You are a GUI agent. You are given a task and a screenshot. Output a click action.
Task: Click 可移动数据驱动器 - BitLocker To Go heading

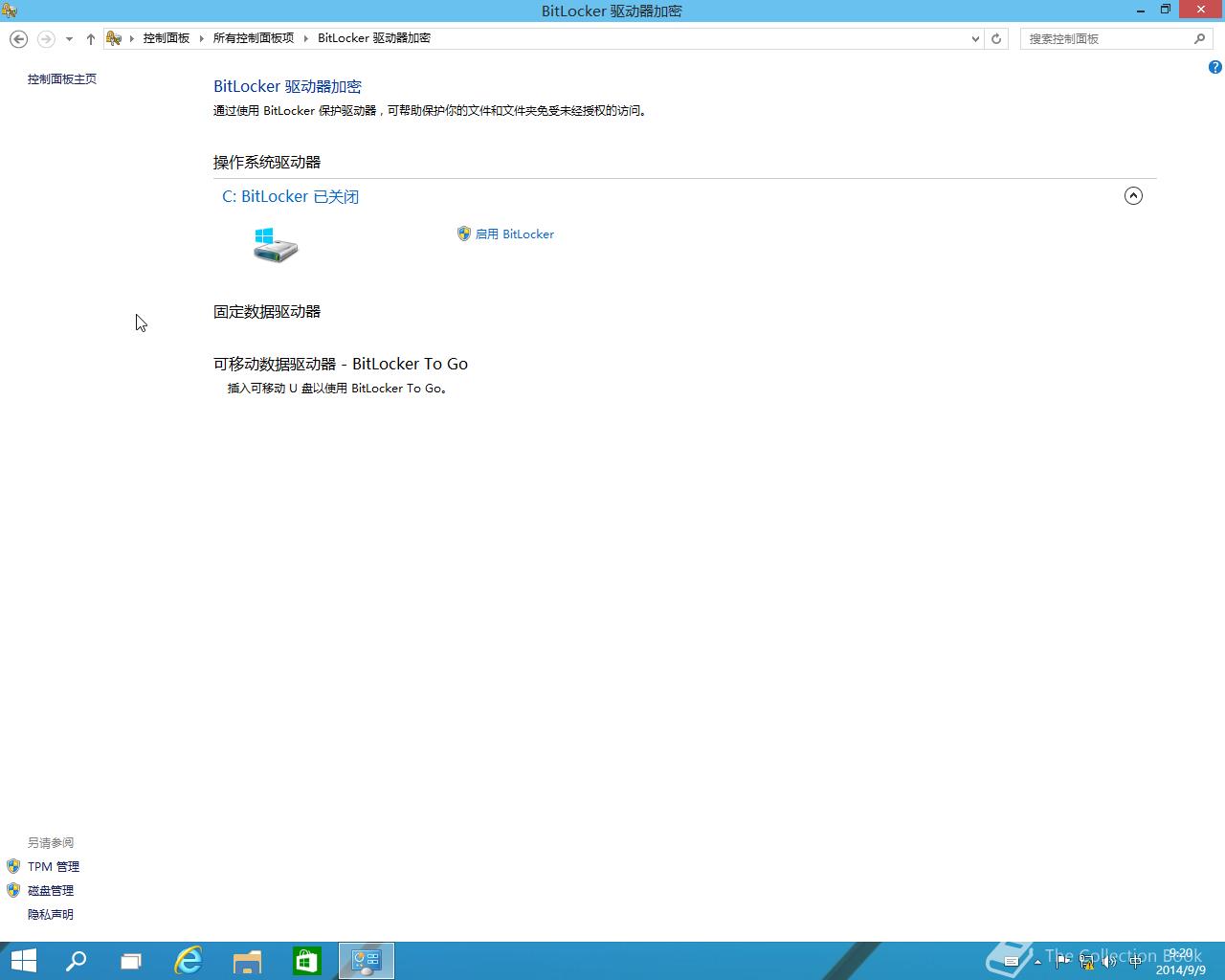pyautogui.click(x=341, y=365)
